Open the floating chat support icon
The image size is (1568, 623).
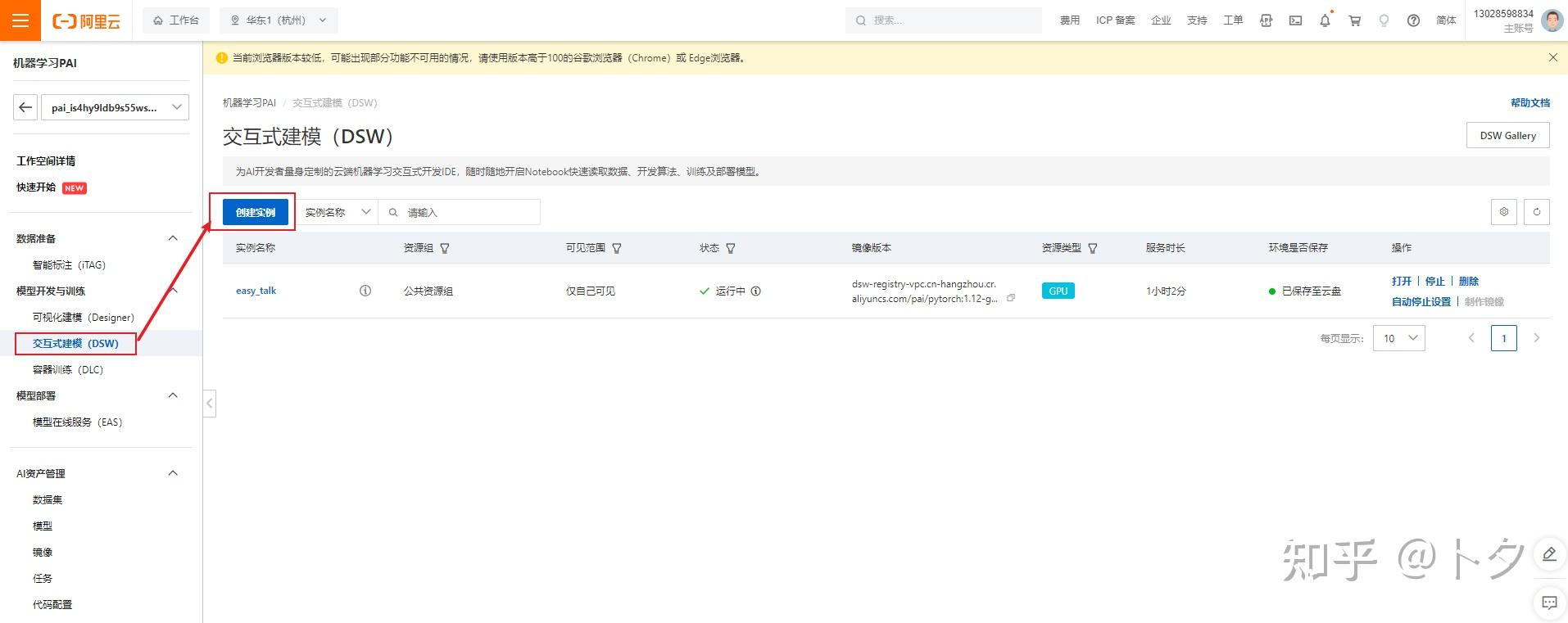point(1549,603)
